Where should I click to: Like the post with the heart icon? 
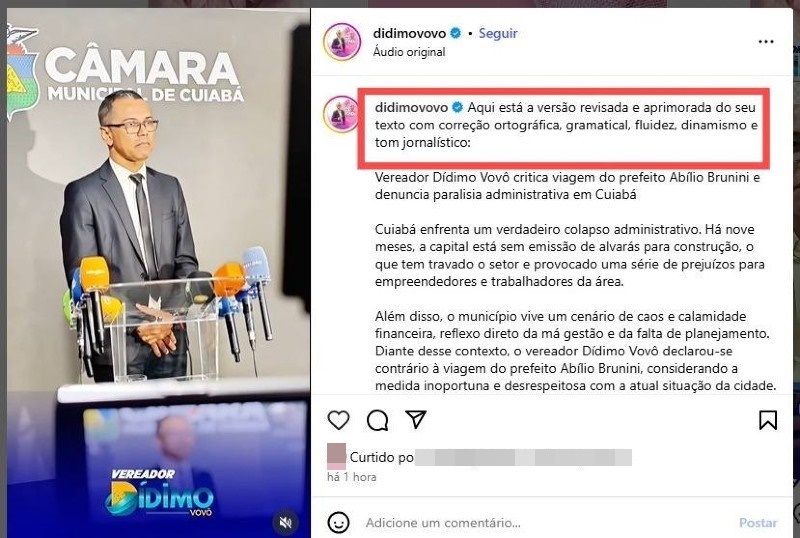point(338,420)
